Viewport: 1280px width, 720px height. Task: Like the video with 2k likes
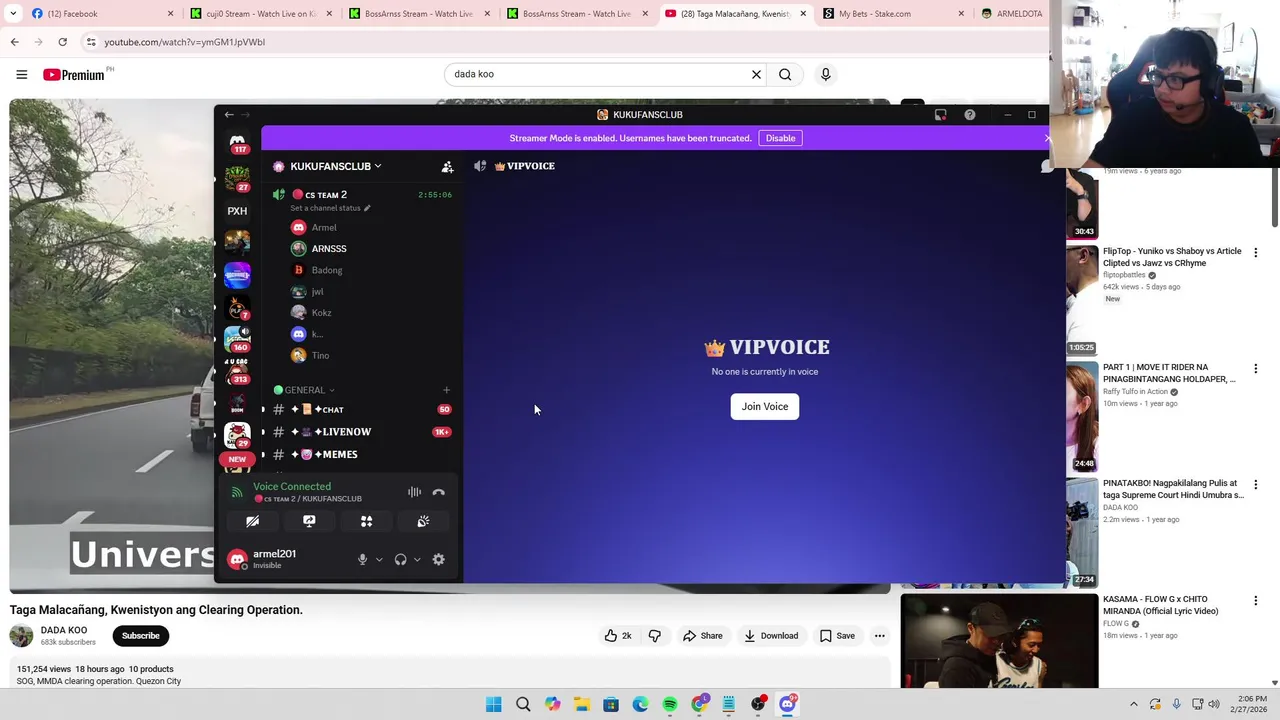click(x=617, y=636)
